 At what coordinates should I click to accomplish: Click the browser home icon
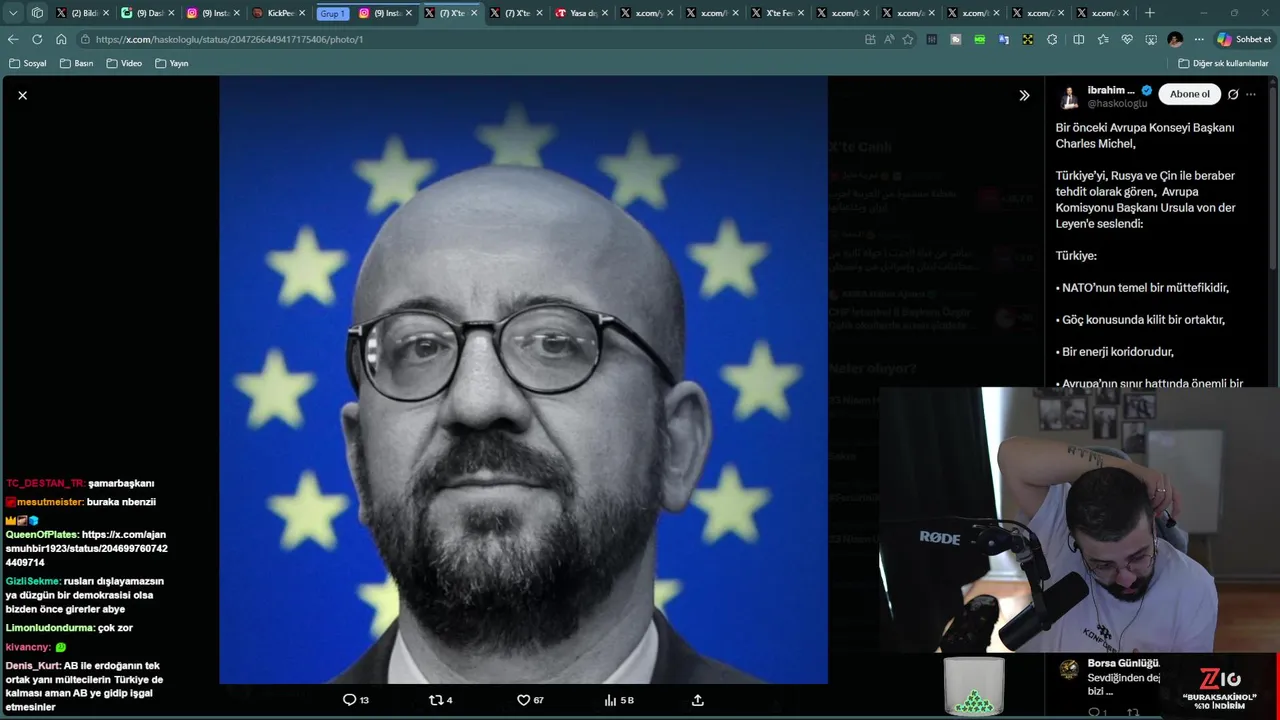coord(61,39)
